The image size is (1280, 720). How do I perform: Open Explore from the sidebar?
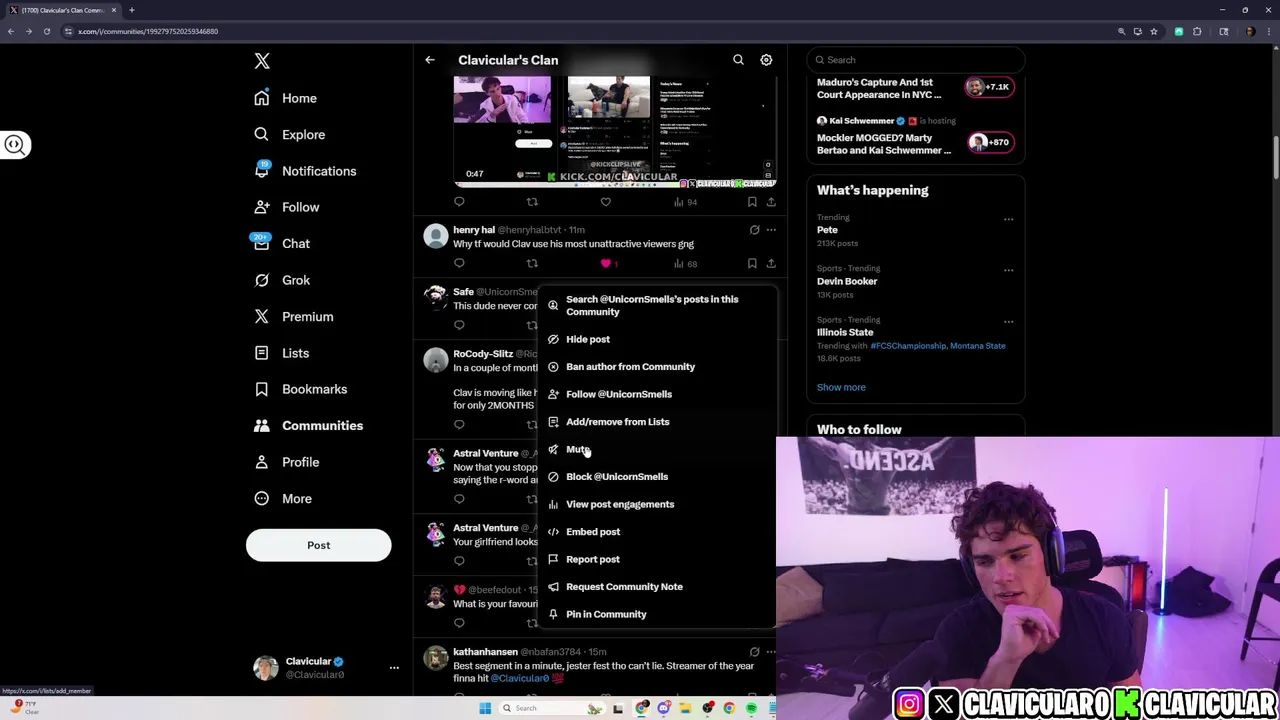[x=290, y=134]
